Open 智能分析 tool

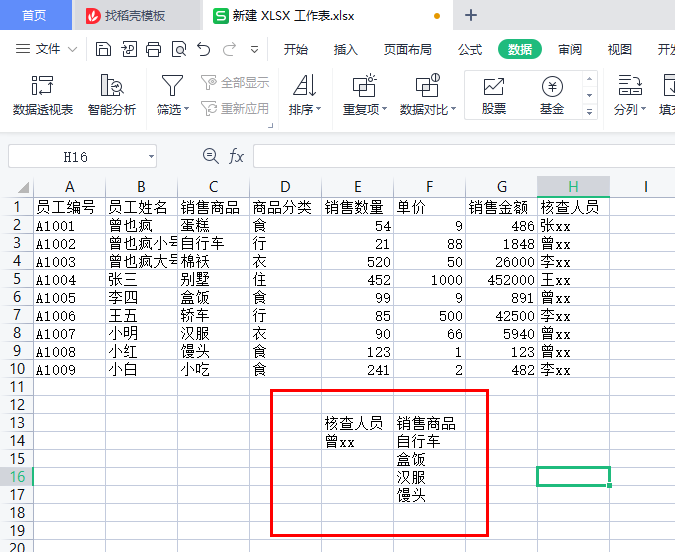(x=112, y=95)
